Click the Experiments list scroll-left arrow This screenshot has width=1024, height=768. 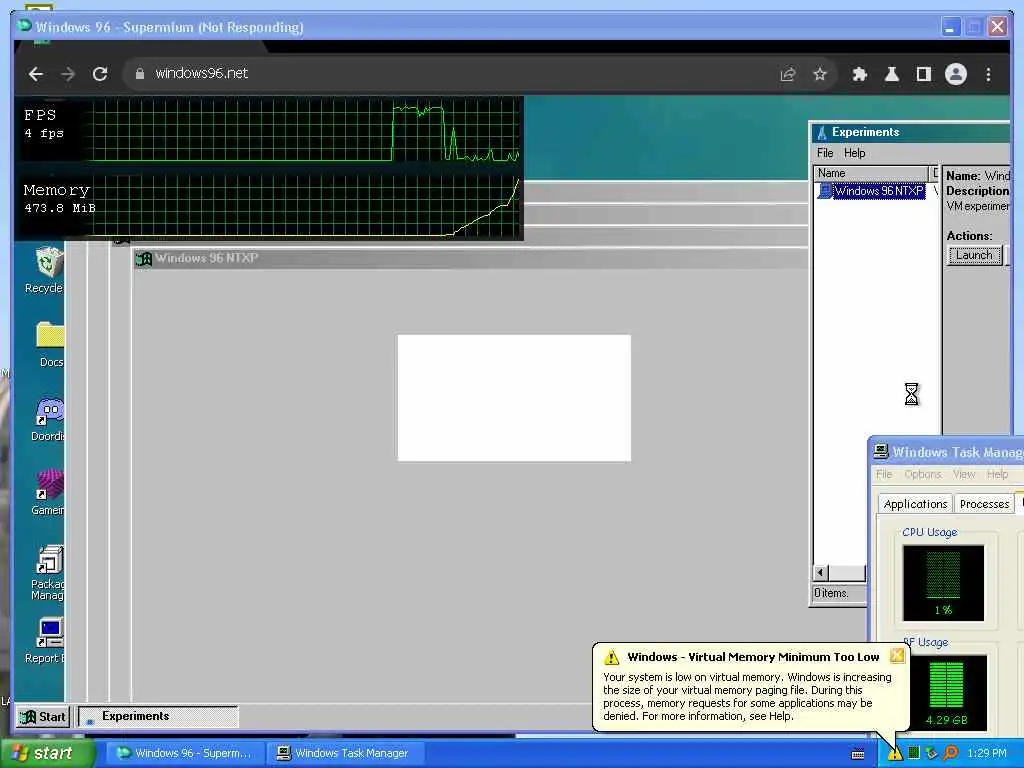tap(821, 573)
